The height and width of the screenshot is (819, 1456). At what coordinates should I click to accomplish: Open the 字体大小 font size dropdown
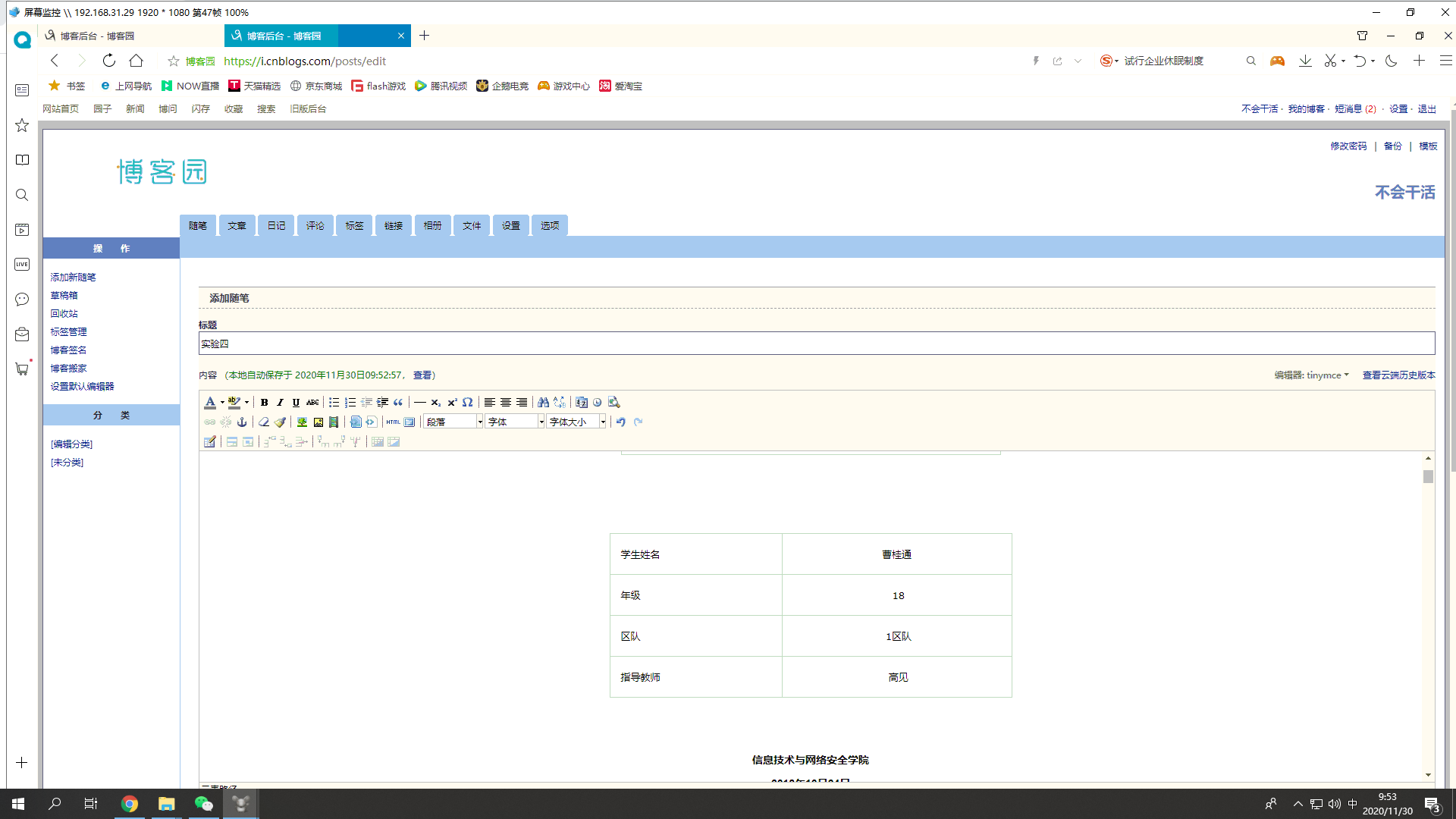click(603, 422)
